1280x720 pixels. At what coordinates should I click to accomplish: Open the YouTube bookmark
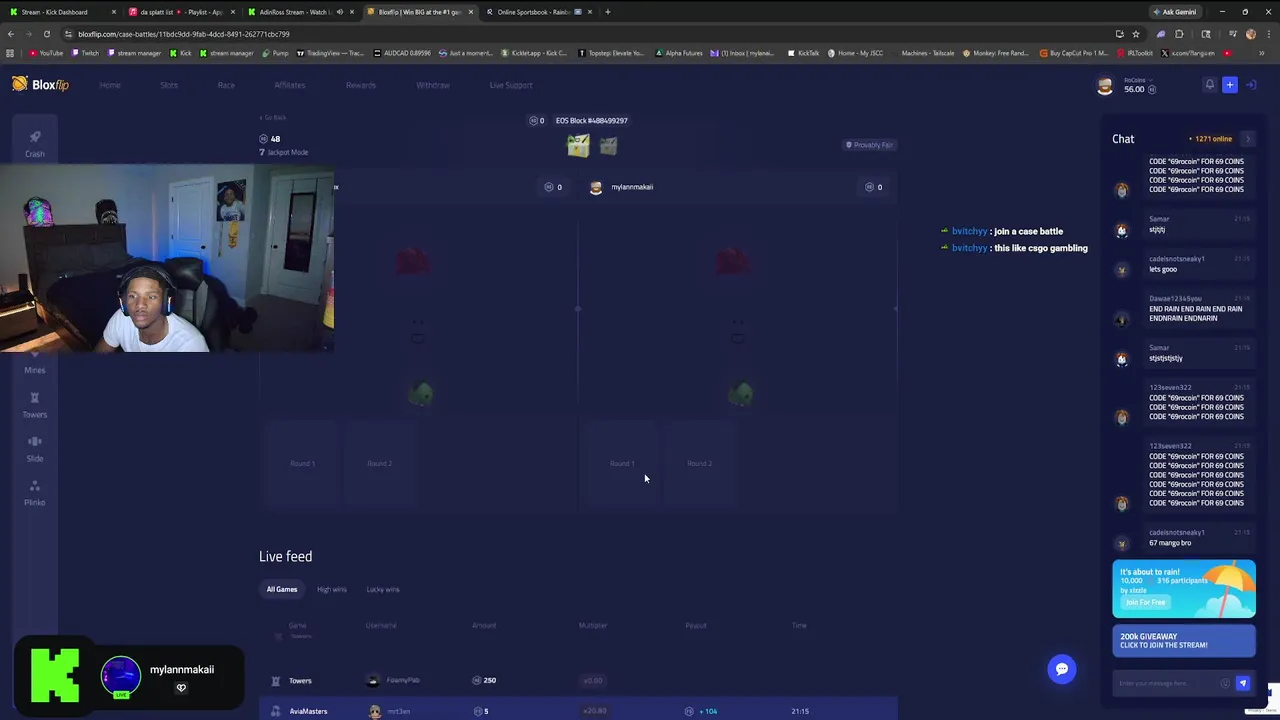[46, 53]
